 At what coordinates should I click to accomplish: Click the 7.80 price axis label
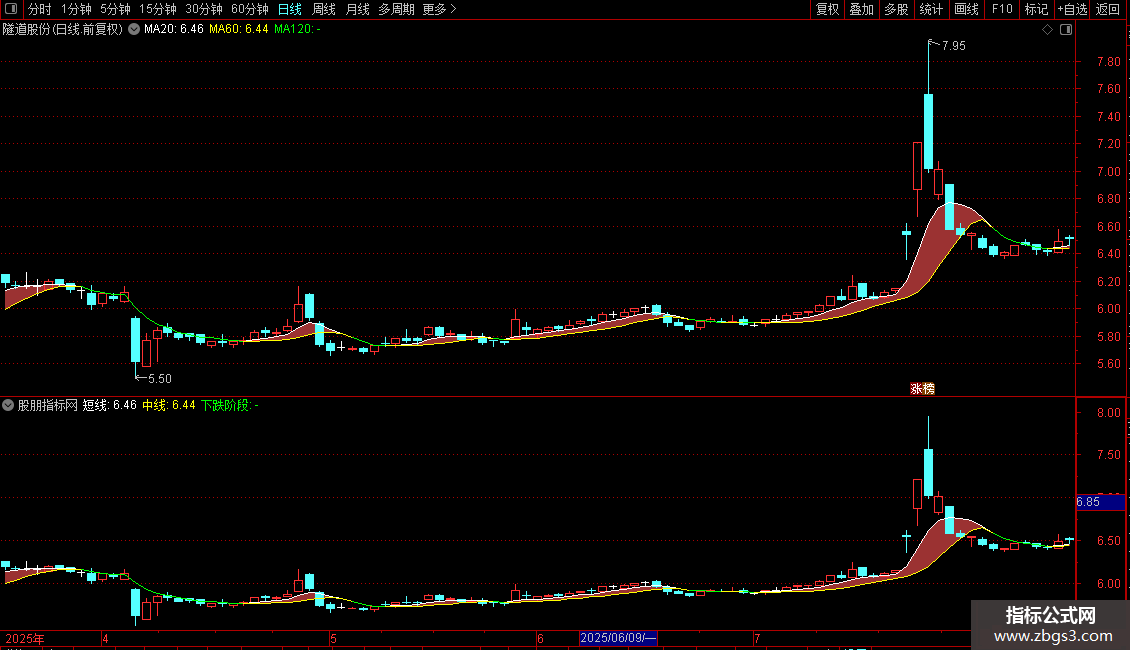coord(1108,62)
